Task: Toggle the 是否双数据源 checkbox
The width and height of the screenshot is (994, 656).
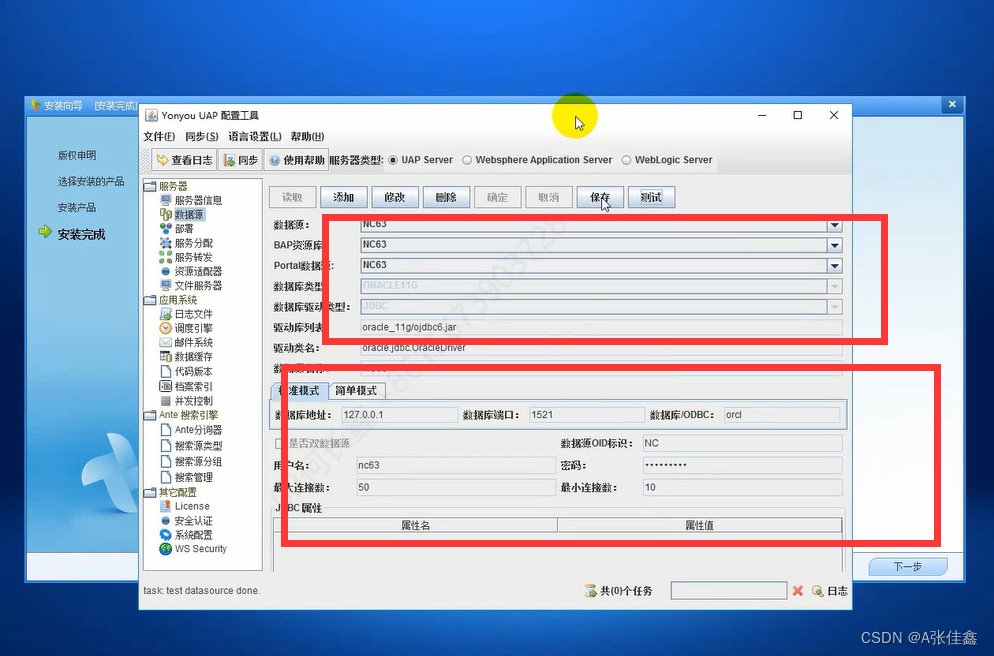Action: [280, 443]
